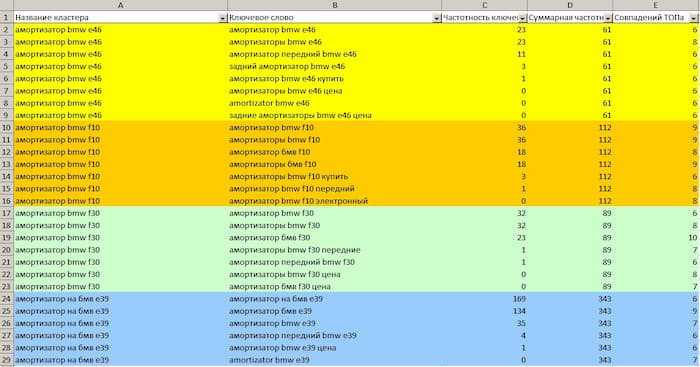
Task: Select cell амортизаторы bmw e46
Action: pos(334,42)
